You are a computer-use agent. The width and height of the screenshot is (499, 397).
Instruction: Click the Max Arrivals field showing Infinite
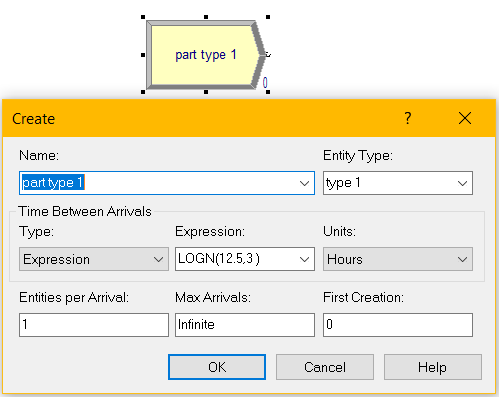[245, 325]
